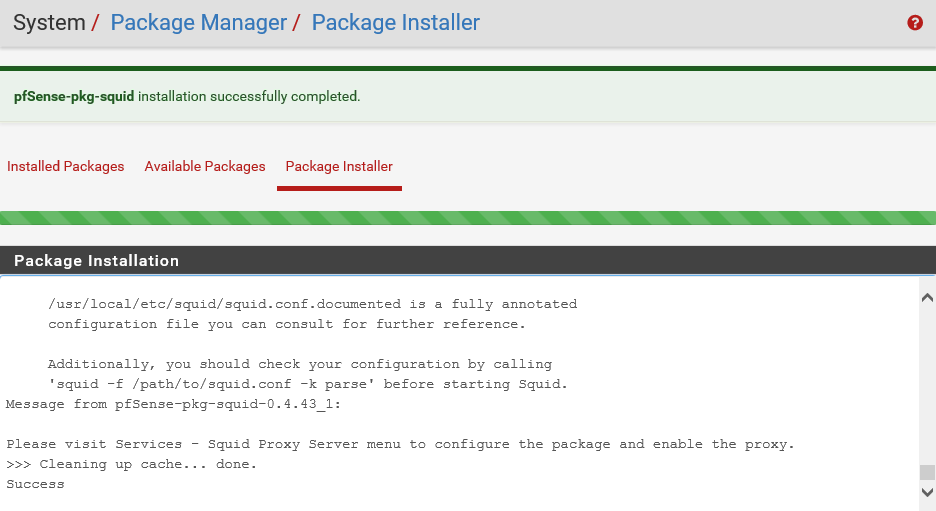Viewport: 936px width, 511px height.
Task: Place cursor on the Success log line
Action: [x=35, y=484]
